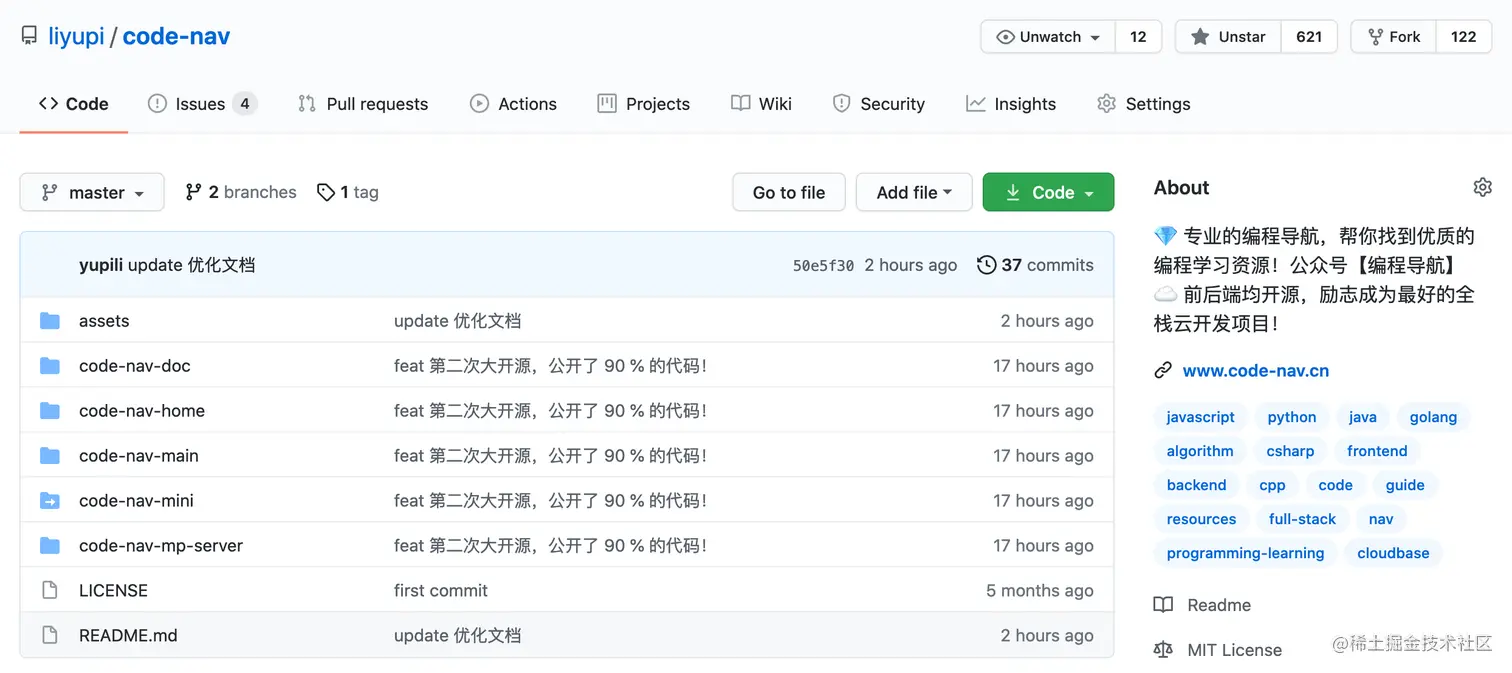View the 621 stargazers count
This screenshot has height=673, width=1512.
pyautogui.click(x=1309, y=37)
